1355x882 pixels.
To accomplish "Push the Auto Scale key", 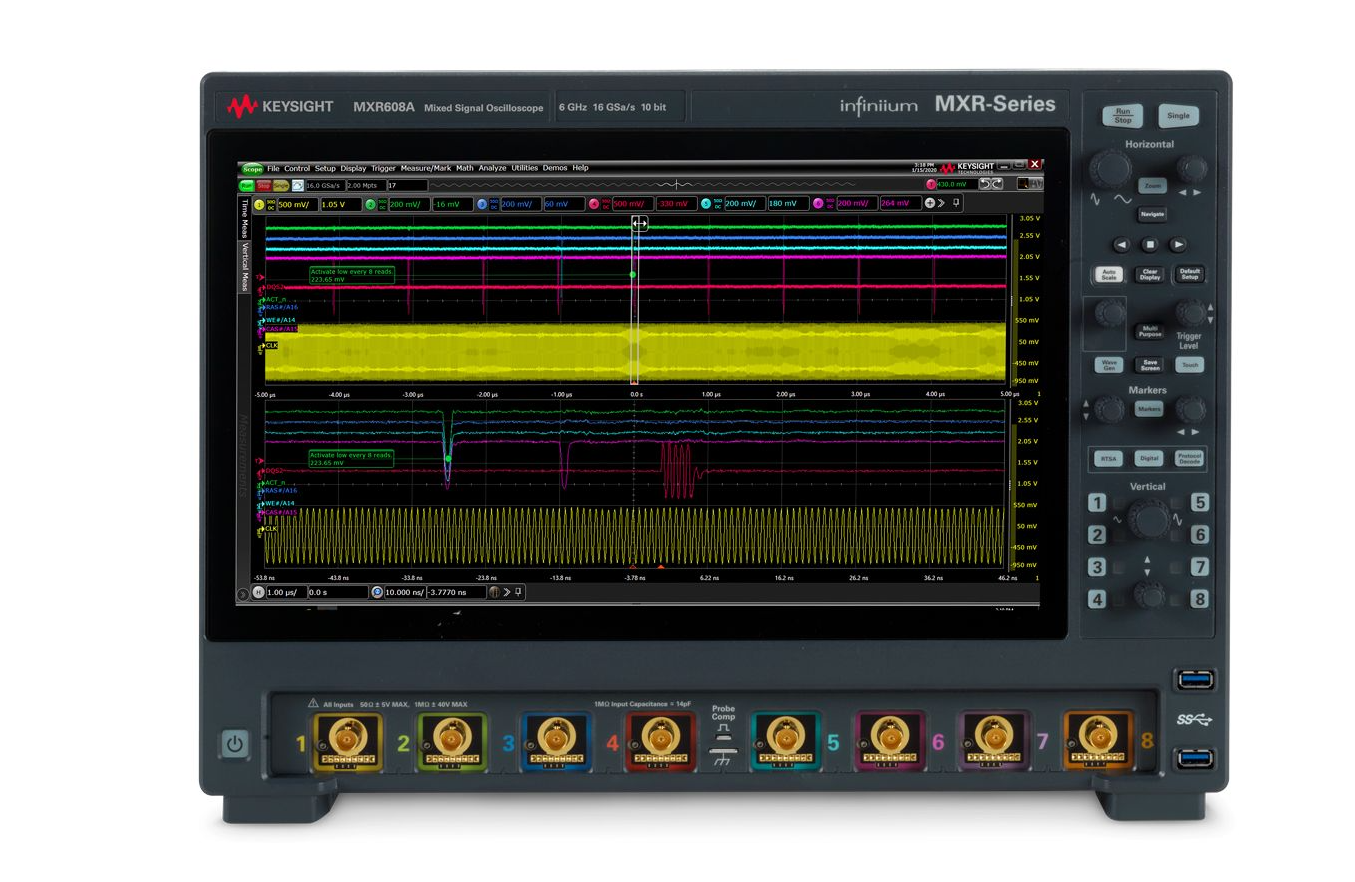I will 1107,273.
